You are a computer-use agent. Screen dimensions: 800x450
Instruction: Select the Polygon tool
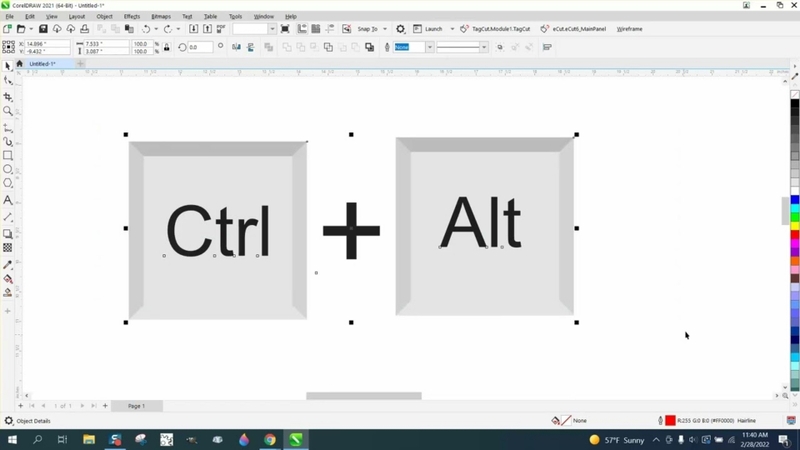[x=8, y=183]
